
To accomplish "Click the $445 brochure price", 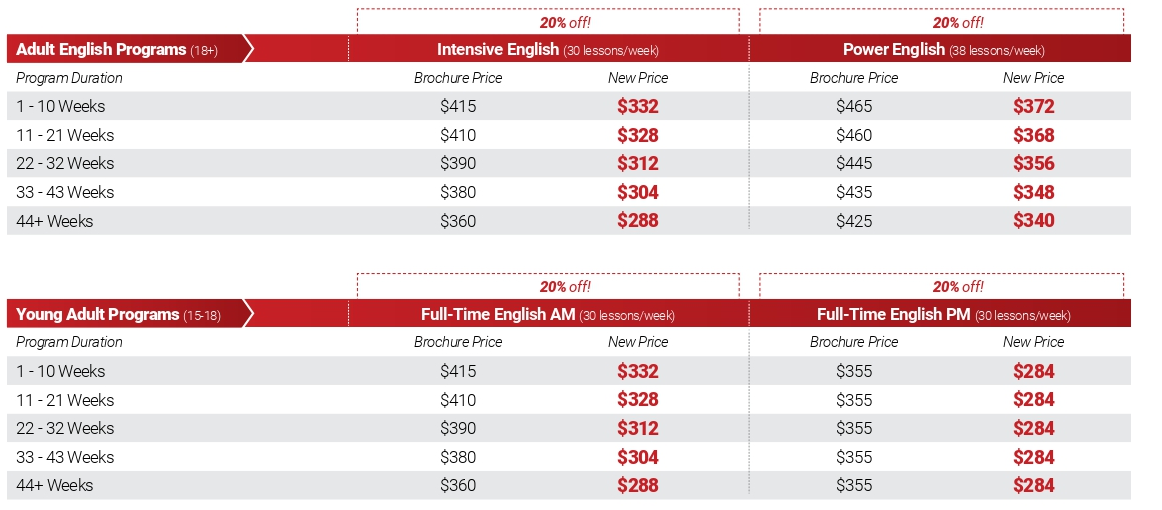I will pos(854,164).
